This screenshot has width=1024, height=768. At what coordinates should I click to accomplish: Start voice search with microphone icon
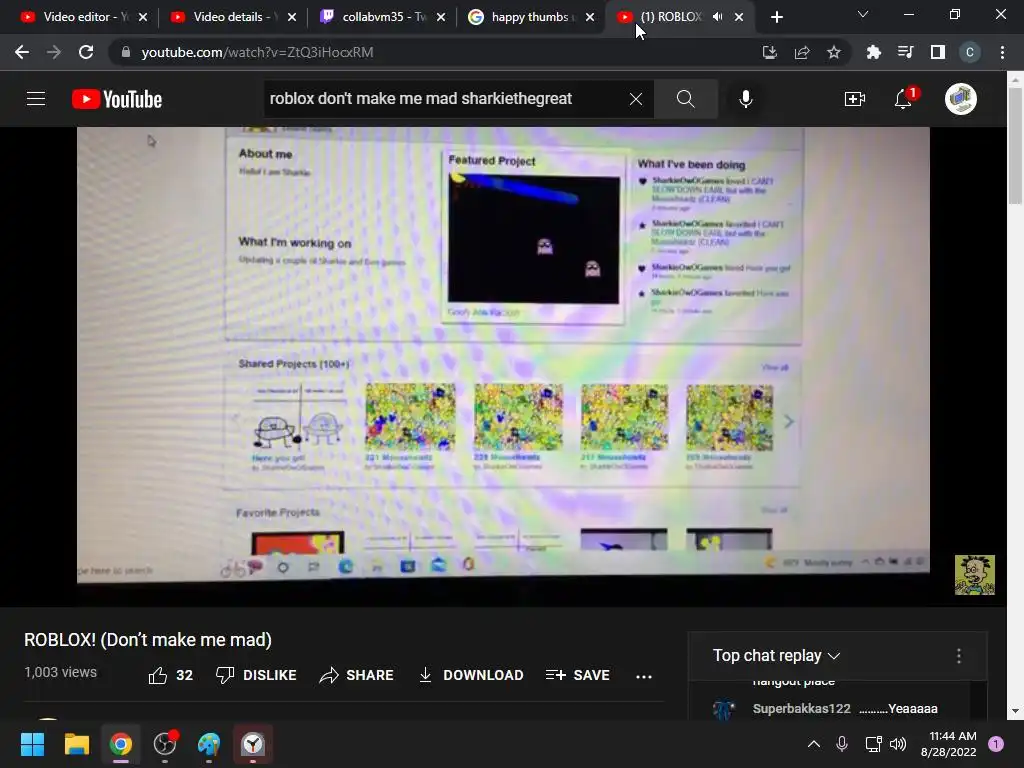point(745,99)
